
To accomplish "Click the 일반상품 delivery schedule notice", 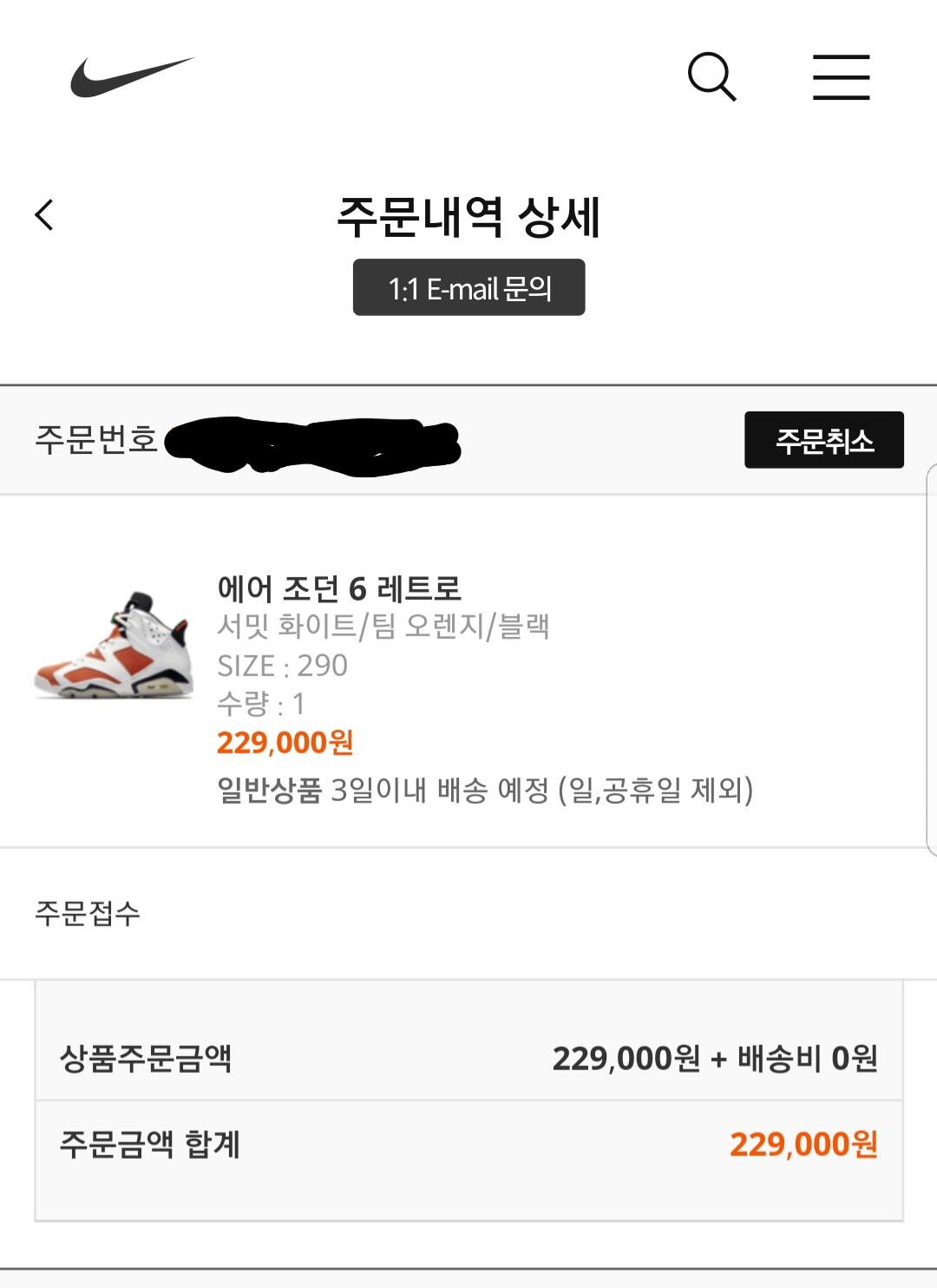I will (x=485, y=790).
